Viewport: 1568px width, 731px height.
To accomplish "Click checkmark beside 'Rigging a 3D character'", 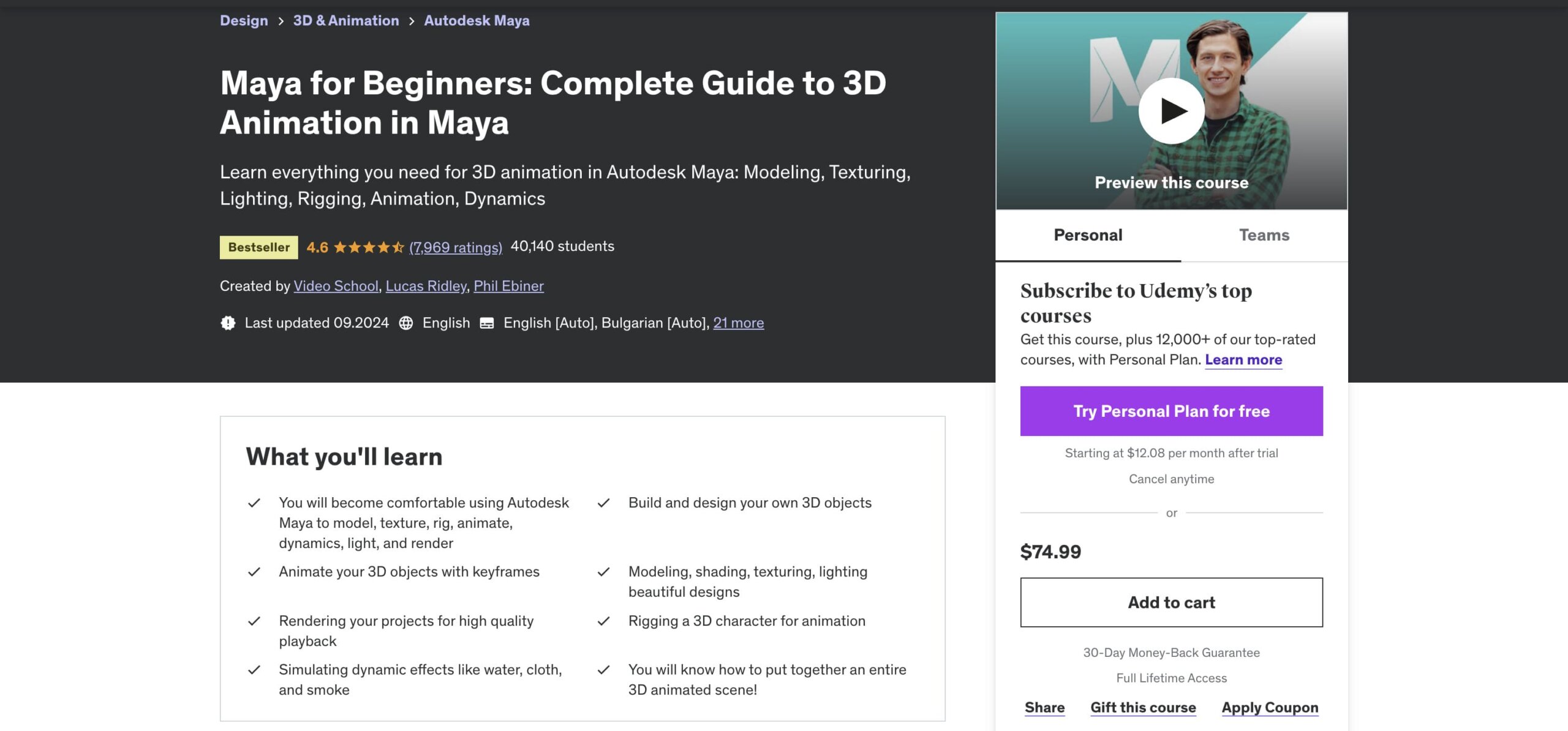I will [603, 621].
